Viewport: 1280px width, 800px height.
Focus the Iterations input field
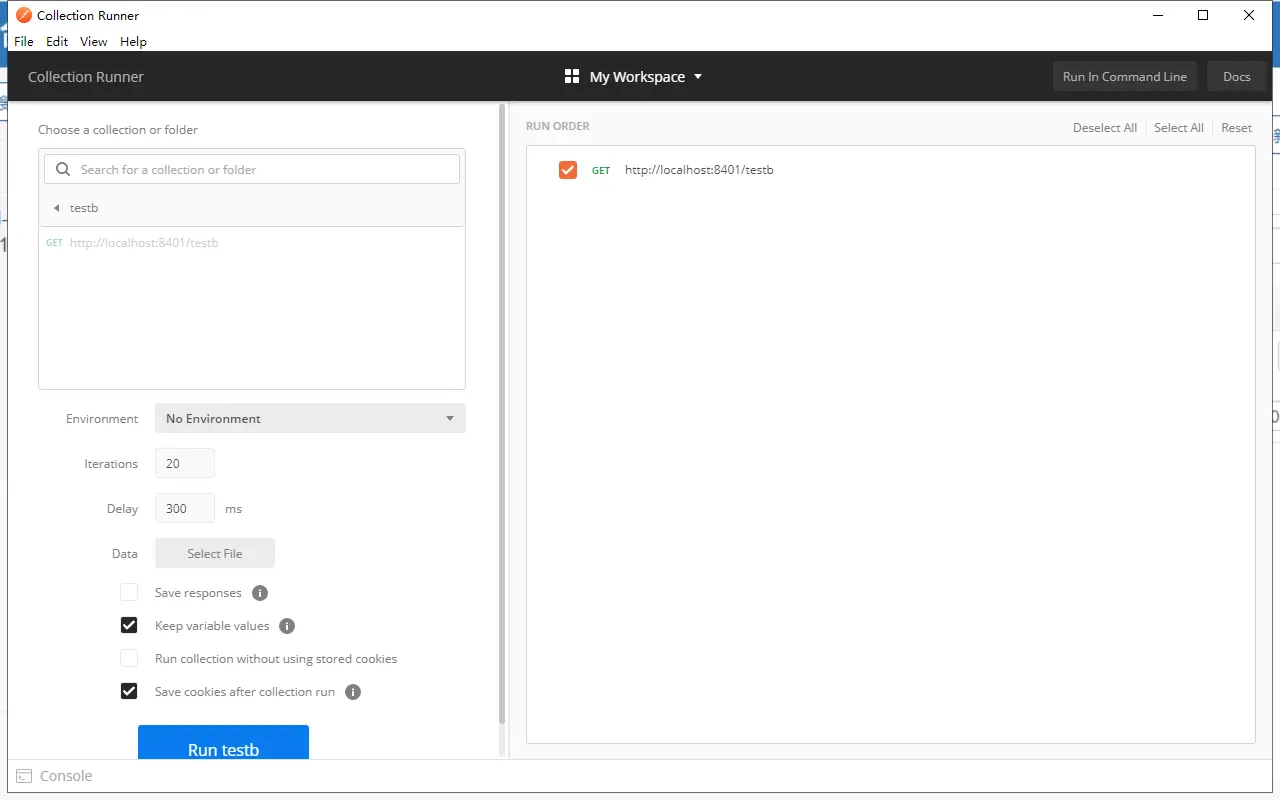[x=185, y=463]
